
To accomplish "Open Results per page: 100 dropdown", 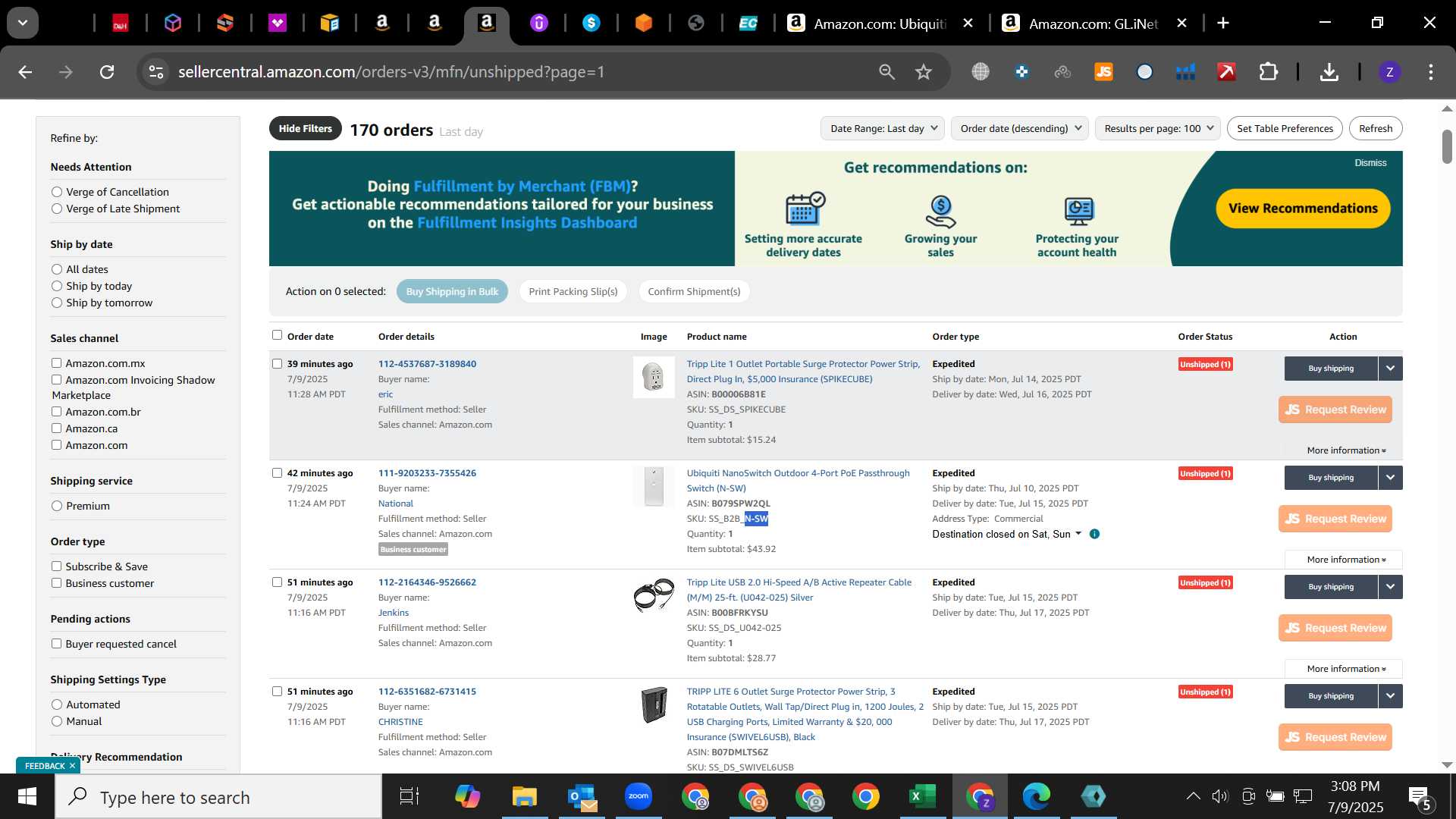I will 1158,128.
